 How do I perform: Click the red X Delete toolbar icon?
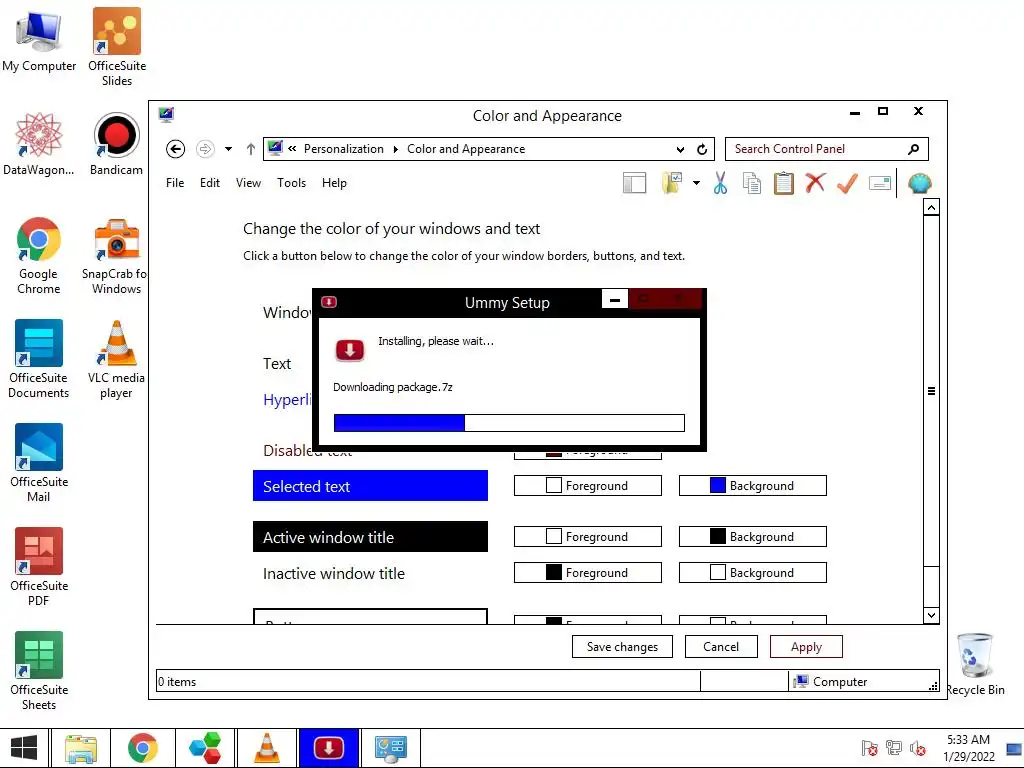pyautogui.click(x=815, y=183)
